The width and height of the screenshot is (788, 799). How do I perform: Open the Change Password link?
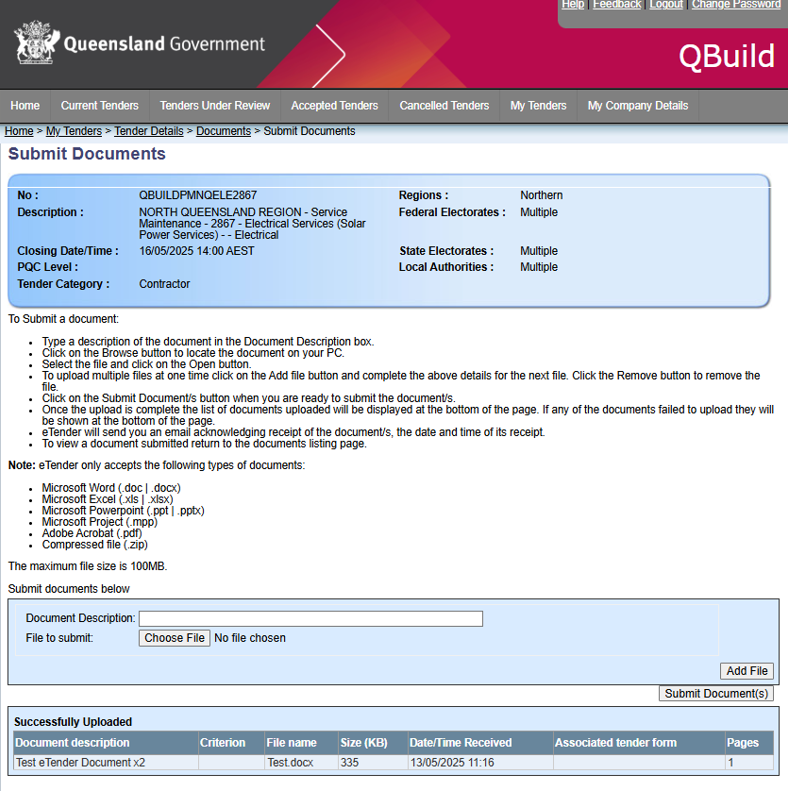[x=736, y=5]
